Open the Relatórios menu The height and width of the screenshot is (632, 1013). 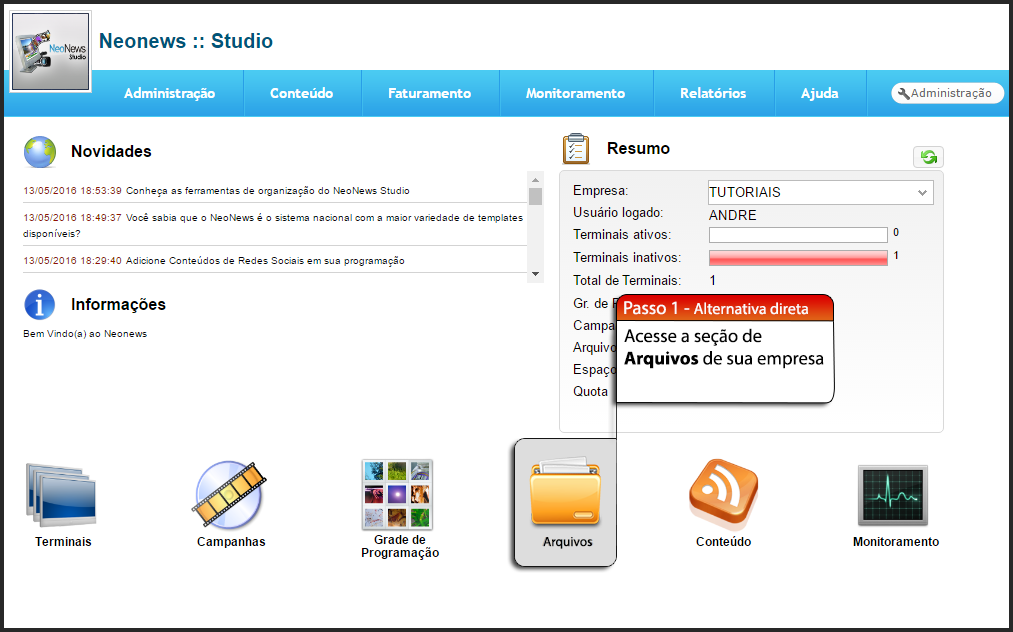[713, 93]
